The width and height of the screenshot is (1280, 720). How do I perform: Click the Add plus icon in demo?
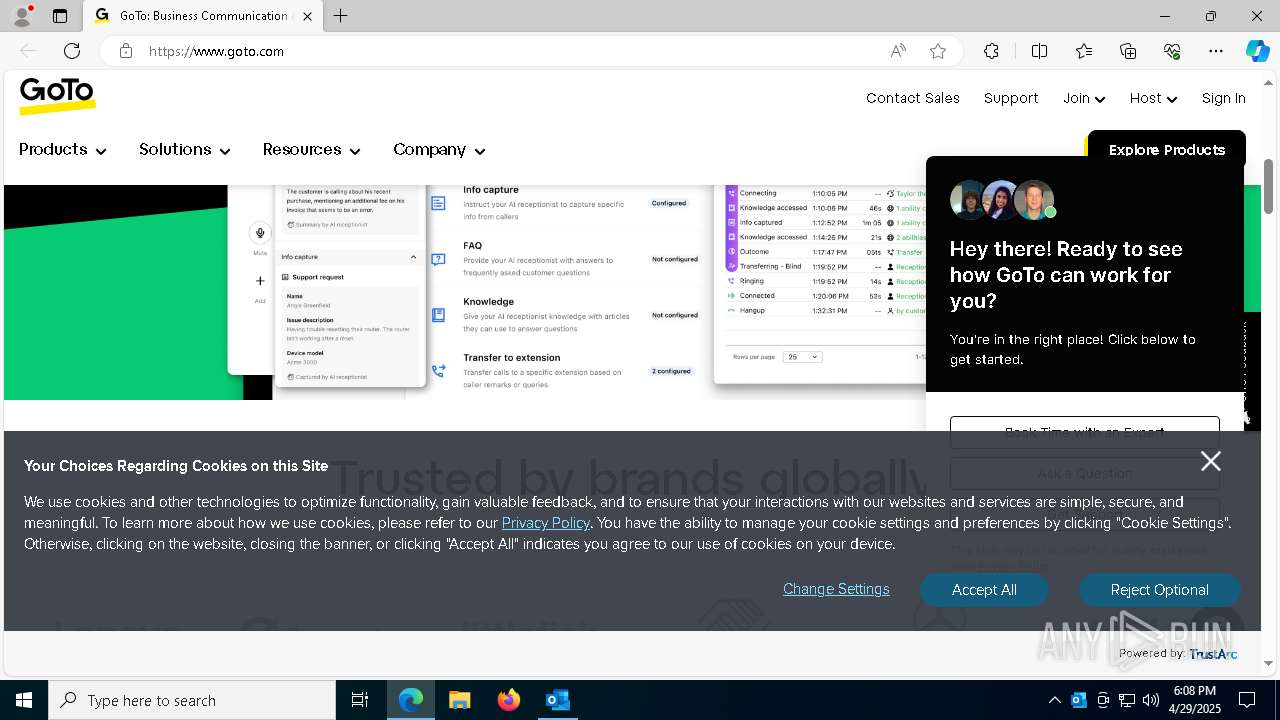[x=260, y=281]
